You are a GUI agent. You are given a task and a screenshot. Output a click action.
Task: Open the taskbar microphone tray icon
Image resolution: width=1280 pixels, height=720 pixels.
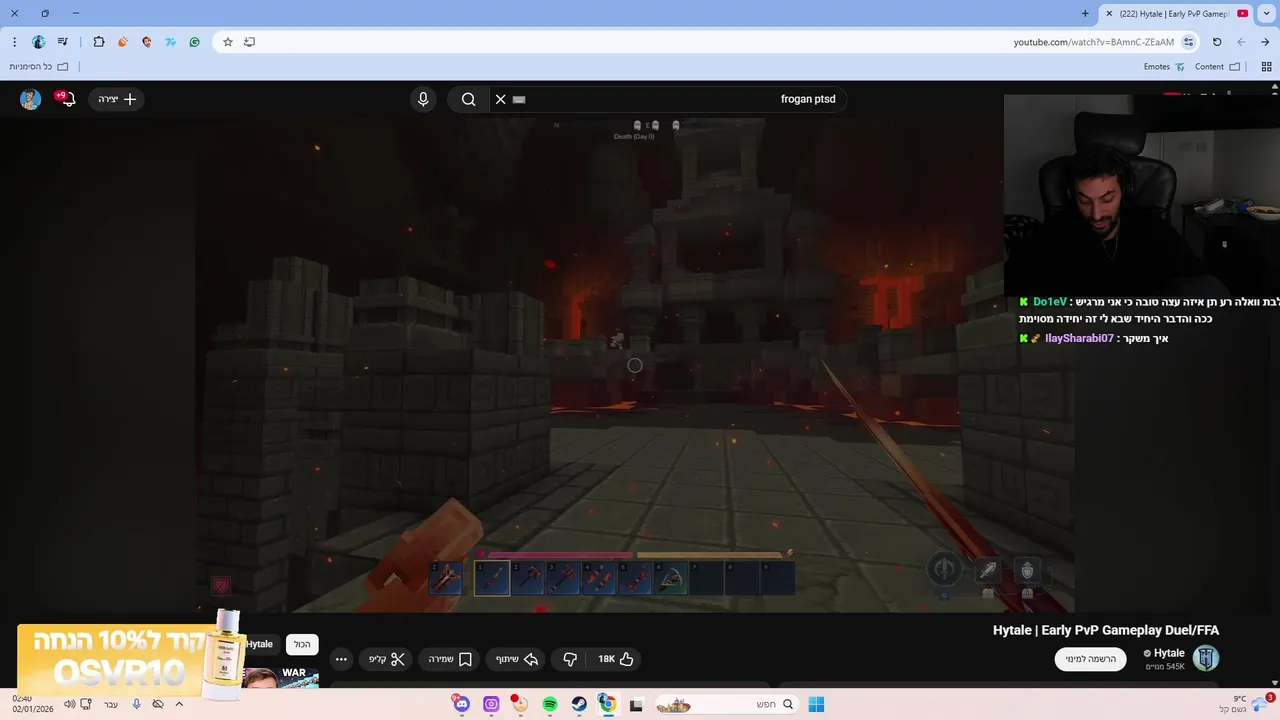(136, 704)
